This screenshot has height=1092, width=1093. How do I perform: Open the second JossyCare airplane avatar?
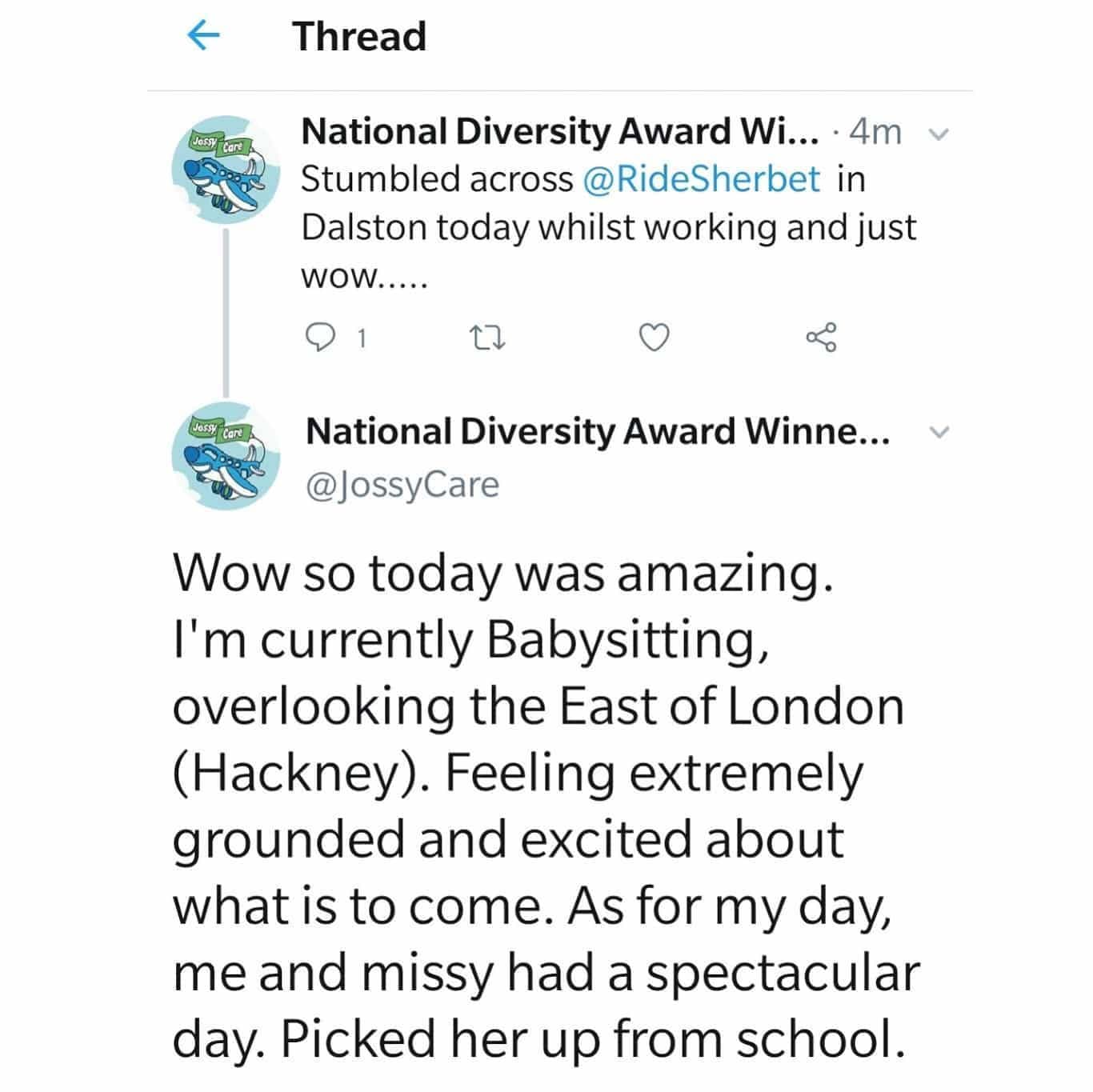[x=226, y=457]
